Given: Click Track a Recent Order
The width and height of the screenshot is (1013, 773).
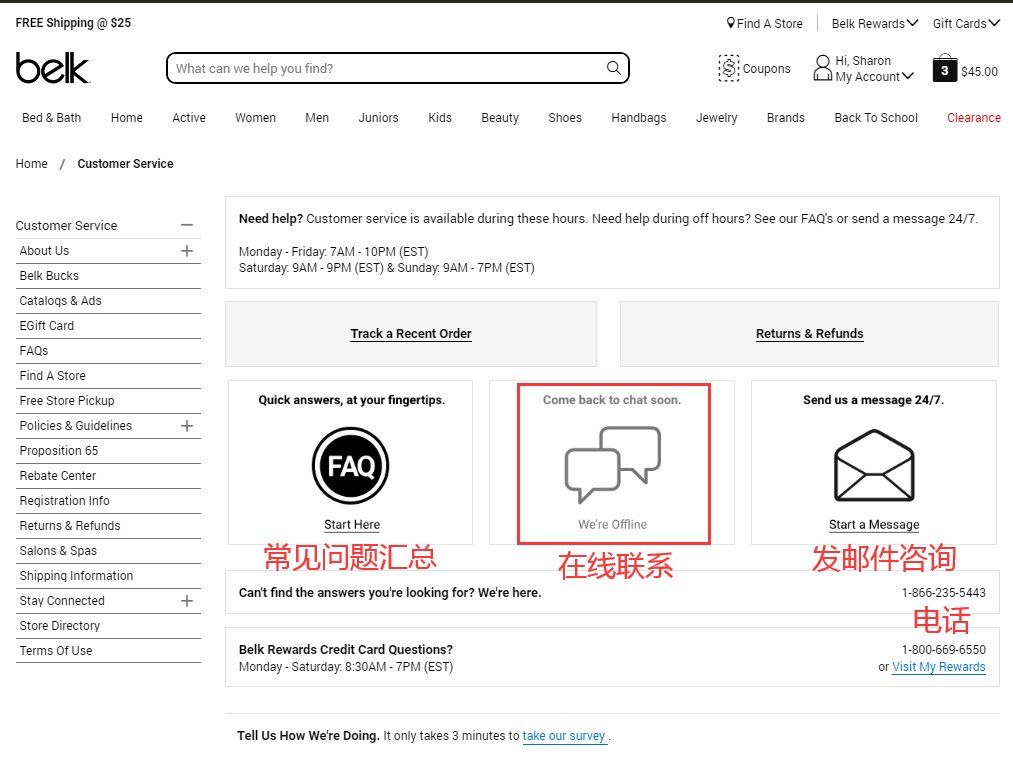Looking at the screenshot, I should [x=411, y=333].
